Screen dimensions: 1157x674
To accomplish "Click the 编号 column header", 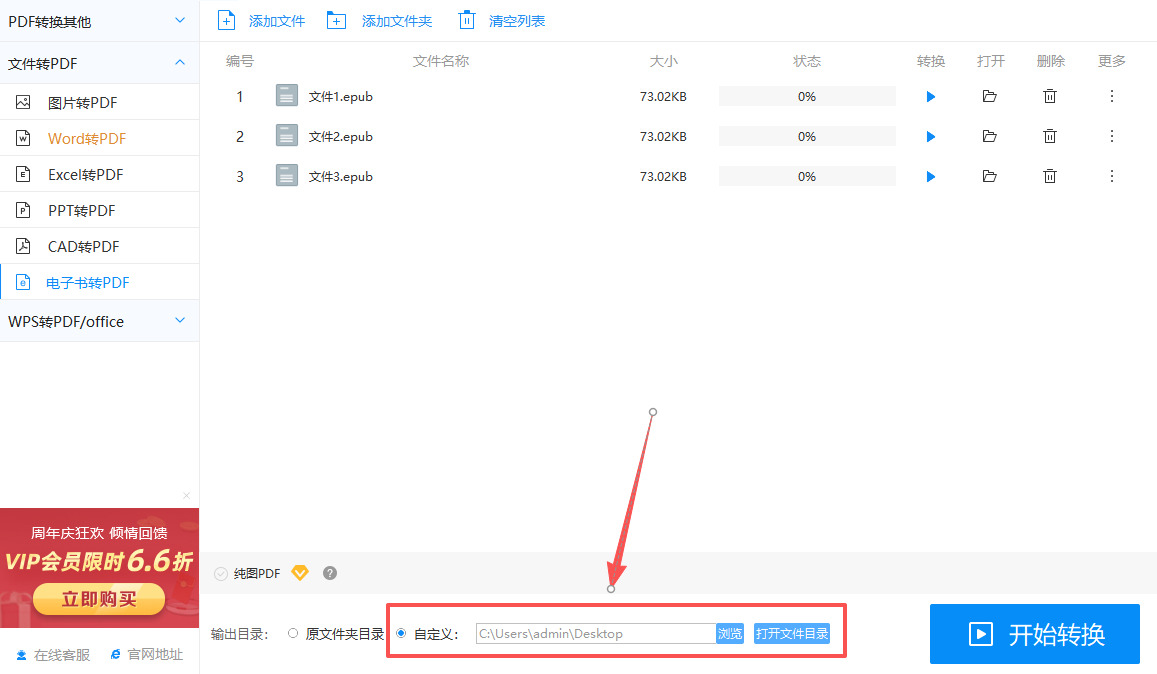I will pyautogui.click(x=240, y=61).
